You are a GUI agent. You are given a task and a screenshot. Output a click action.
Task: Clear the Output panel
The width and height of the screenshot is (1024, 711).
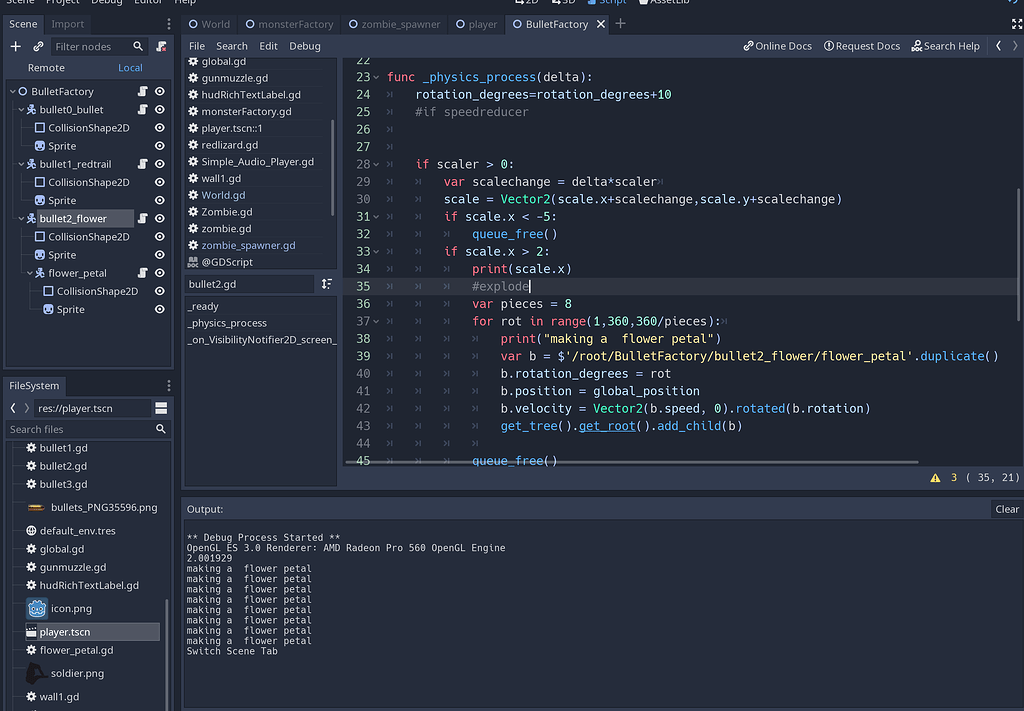pyautogui.click(x=1006, y=509)
